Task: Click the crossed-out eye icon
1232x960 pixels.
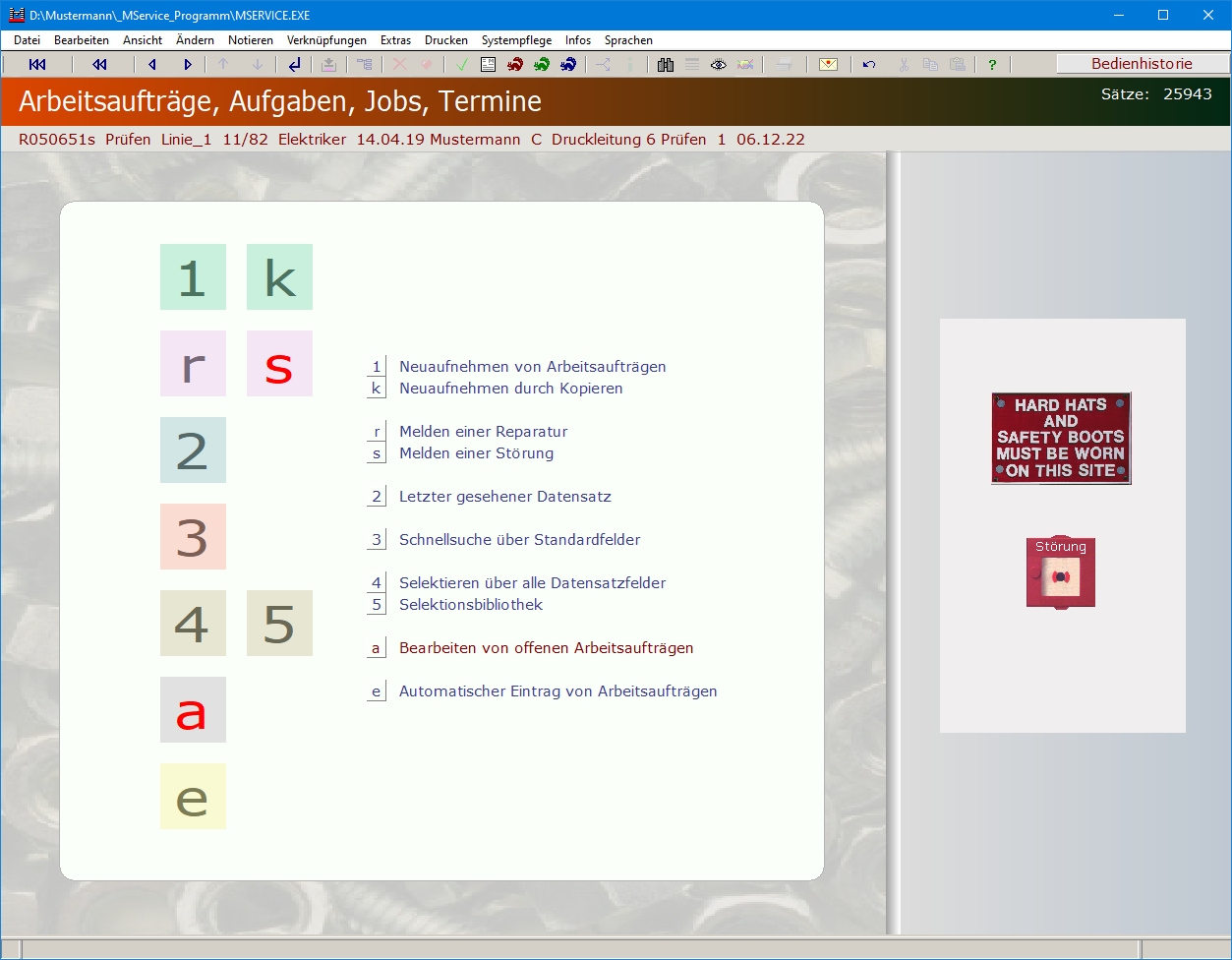Action: coord(745,65)
